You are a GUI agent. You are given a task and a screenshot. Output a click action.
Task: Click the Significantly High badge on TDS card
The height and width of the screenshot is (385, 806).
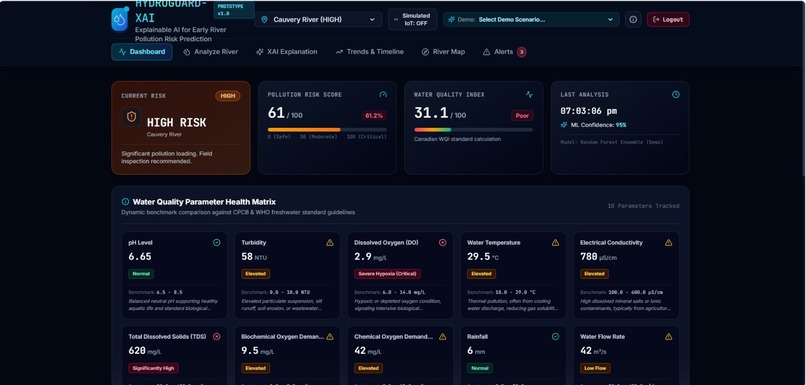point(153,368)
